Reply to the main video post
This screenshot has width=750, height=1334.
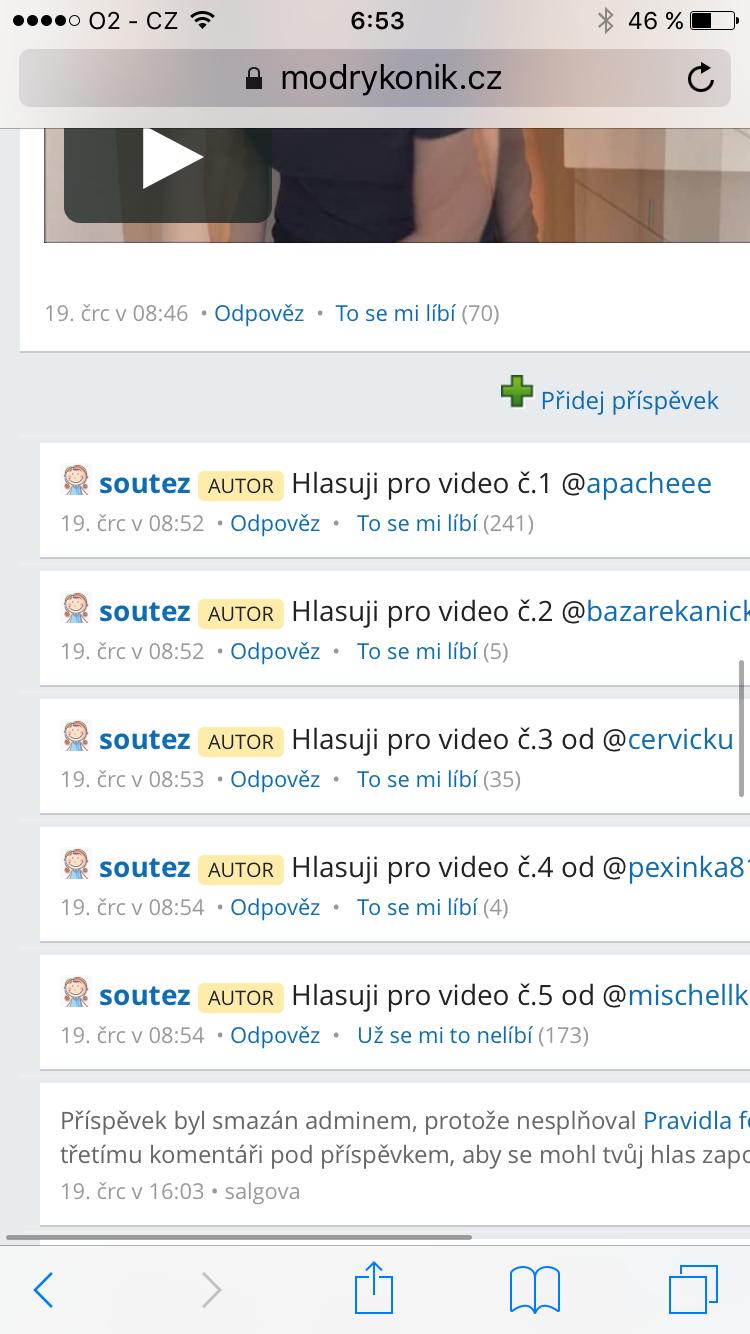pyautogui.click(x=259, y=313)
